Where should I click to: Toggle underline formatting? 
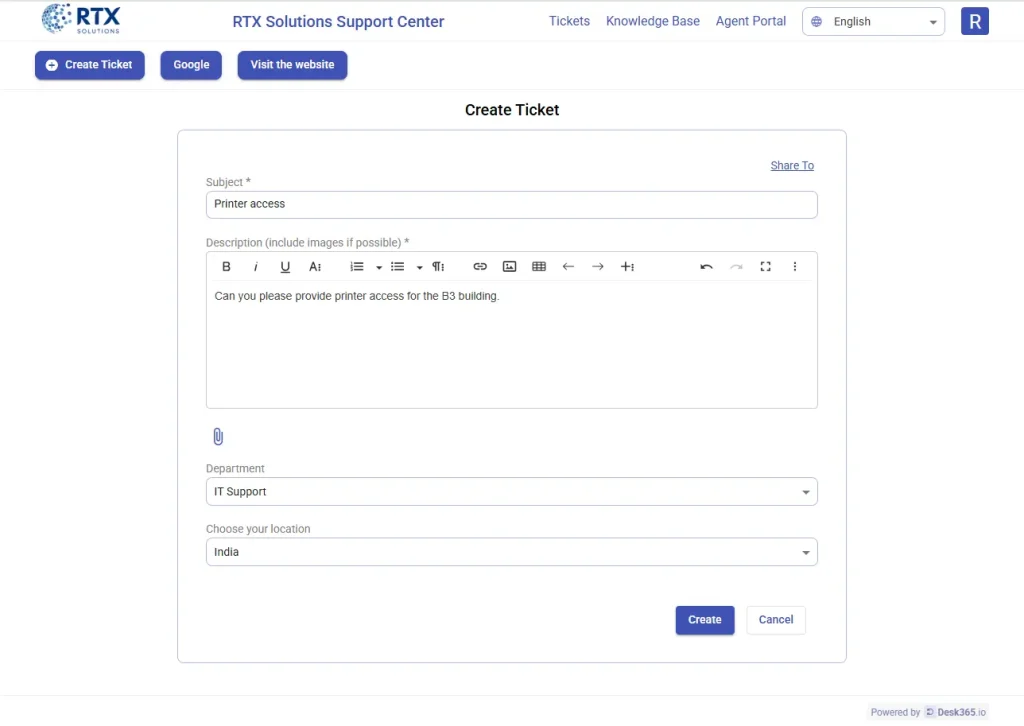pyautogui.click(x=285, y=266)
